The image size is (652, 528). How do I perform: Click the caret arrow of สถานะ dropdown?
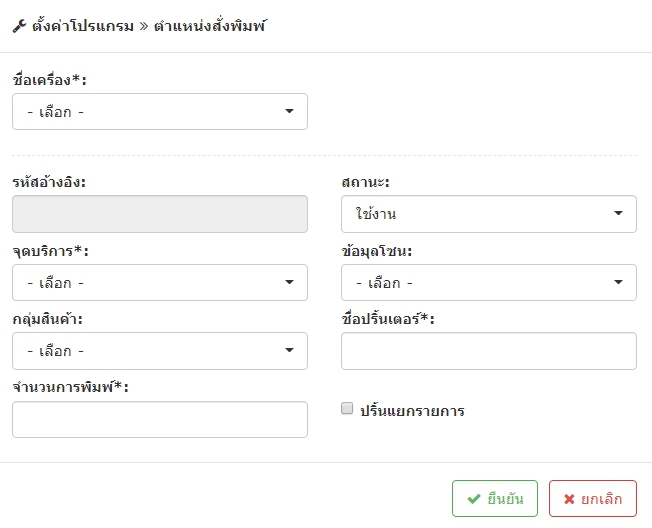tap(618, 213)
